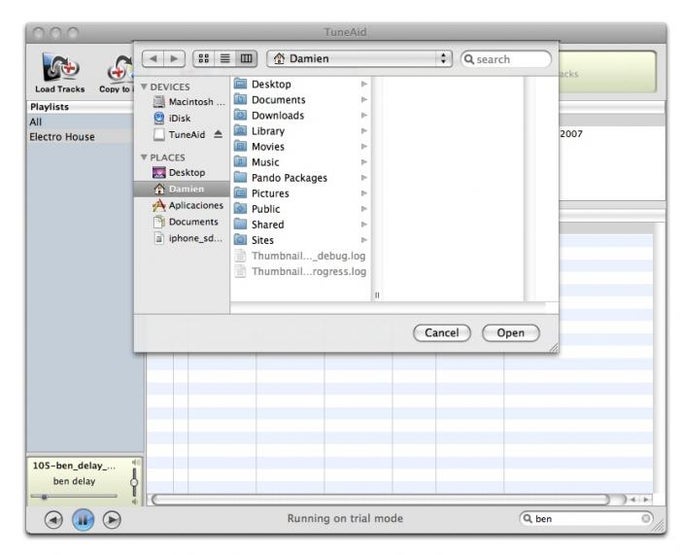Image resolution: width=680 pixels, height=555 pixels.
Task: Click the dialog search field
Action: pyautogui.click(x=506, y=59)
